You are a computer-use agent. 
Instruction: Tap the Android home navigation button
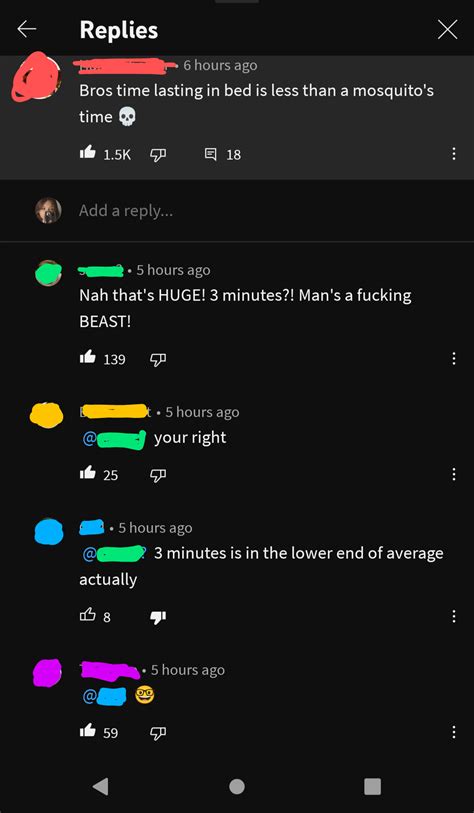tap(237, 787)
